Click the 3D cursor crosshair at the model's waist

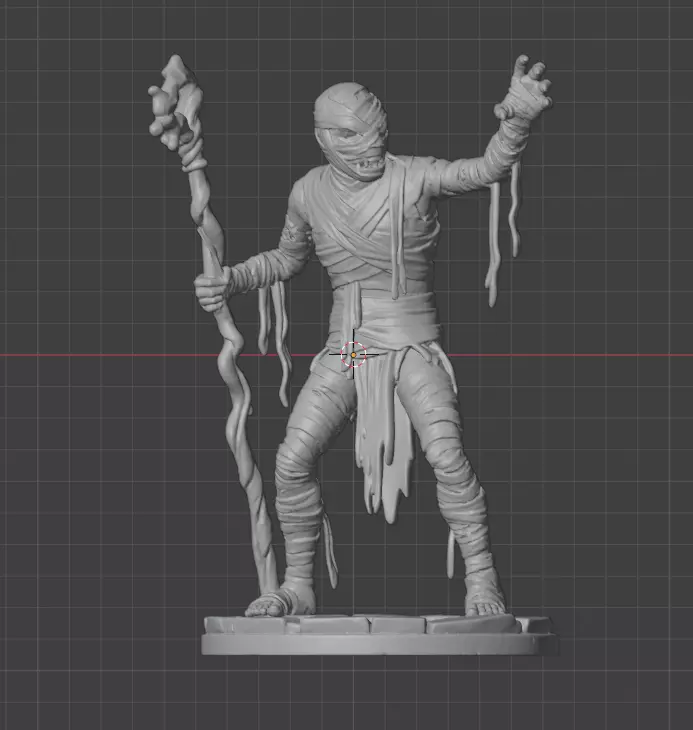click(x=354, y=355)
